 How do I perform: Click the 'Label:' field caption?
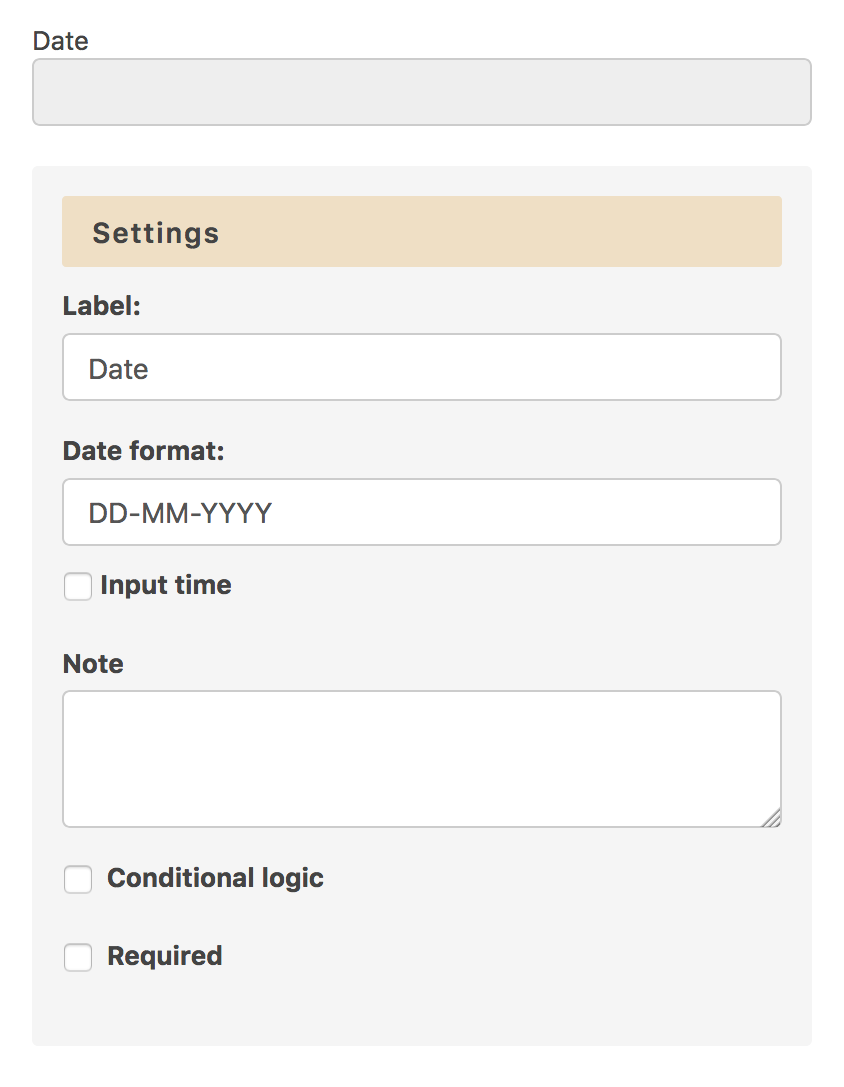tap(102, 306)
